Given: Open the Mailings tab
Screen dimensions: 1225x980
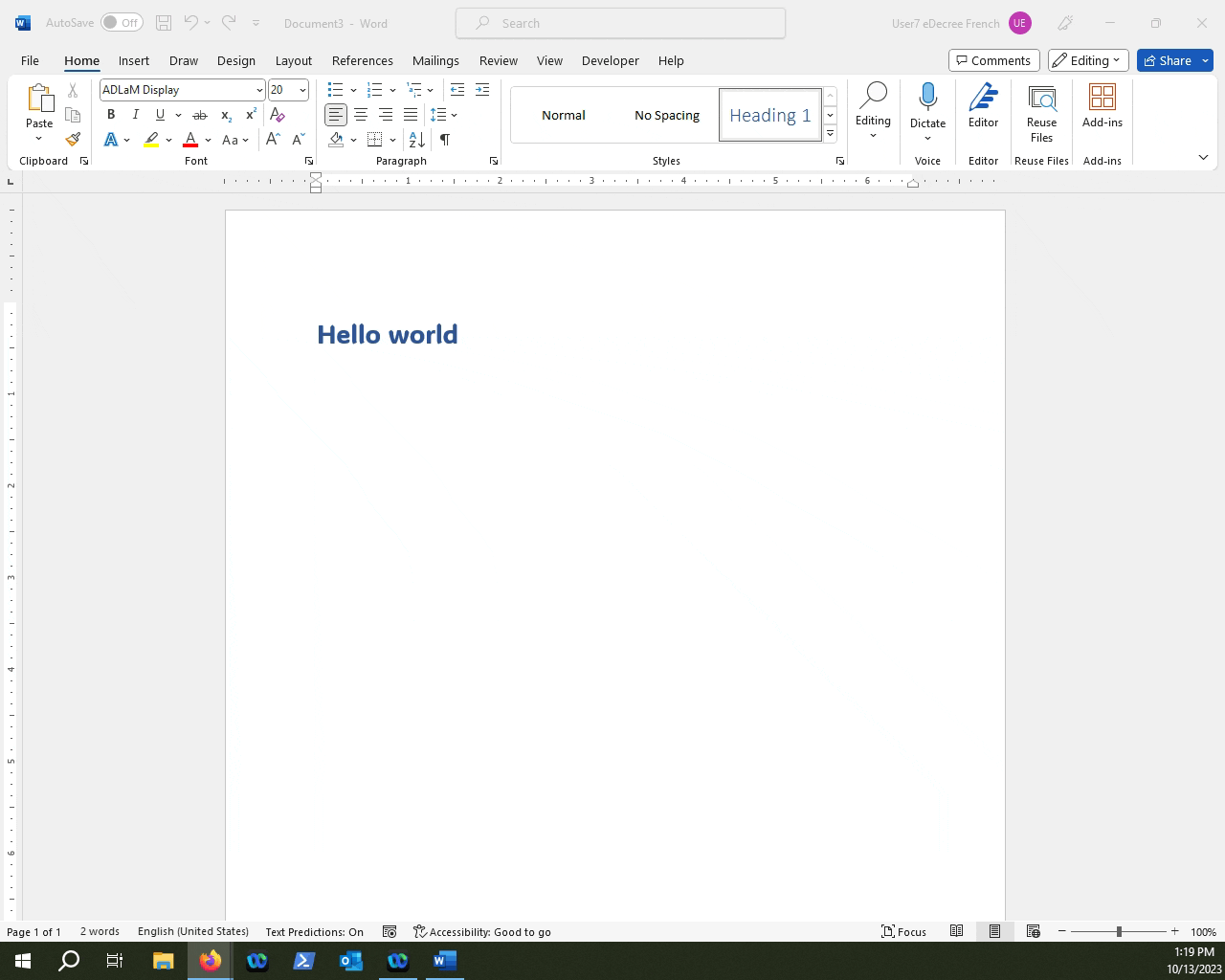Looking at the screenshot, I should tap(435, 60).
